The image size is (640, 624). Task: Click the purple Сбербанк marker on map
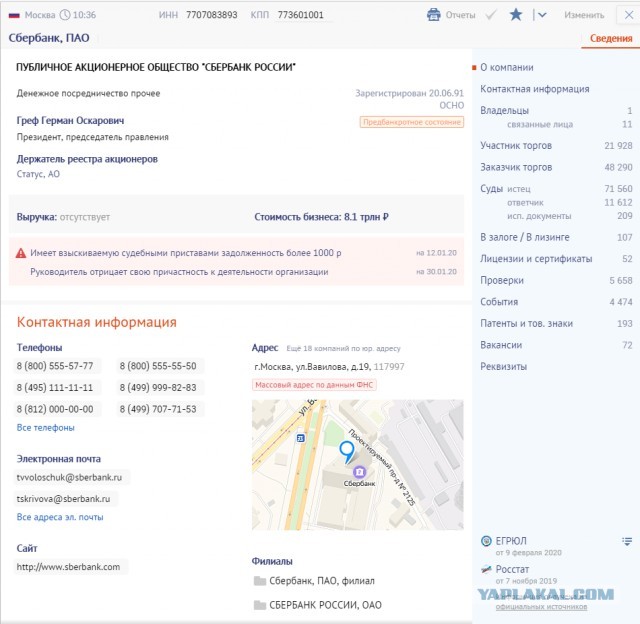(359, 472)
